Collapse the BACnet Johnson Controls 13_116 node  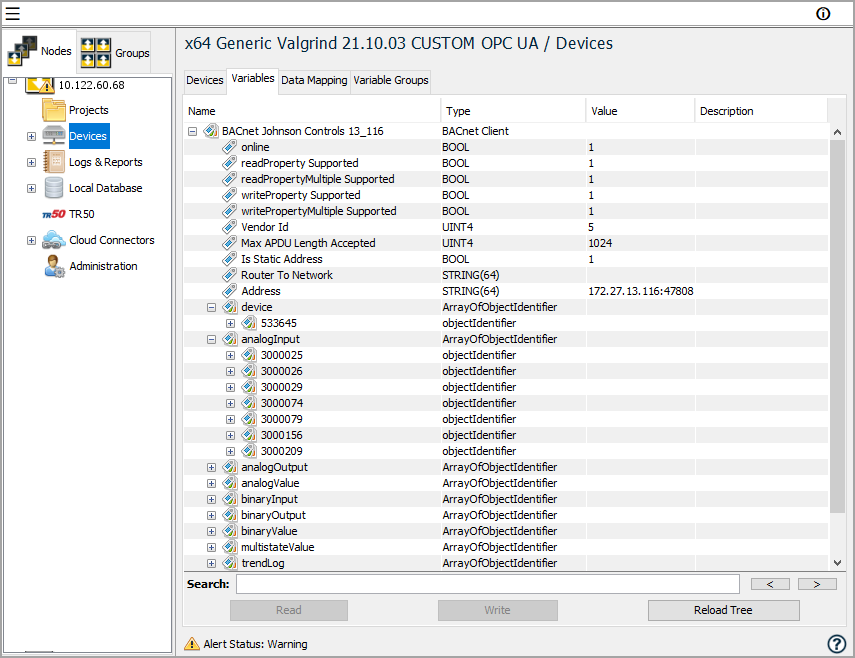(x=192, y=131)
